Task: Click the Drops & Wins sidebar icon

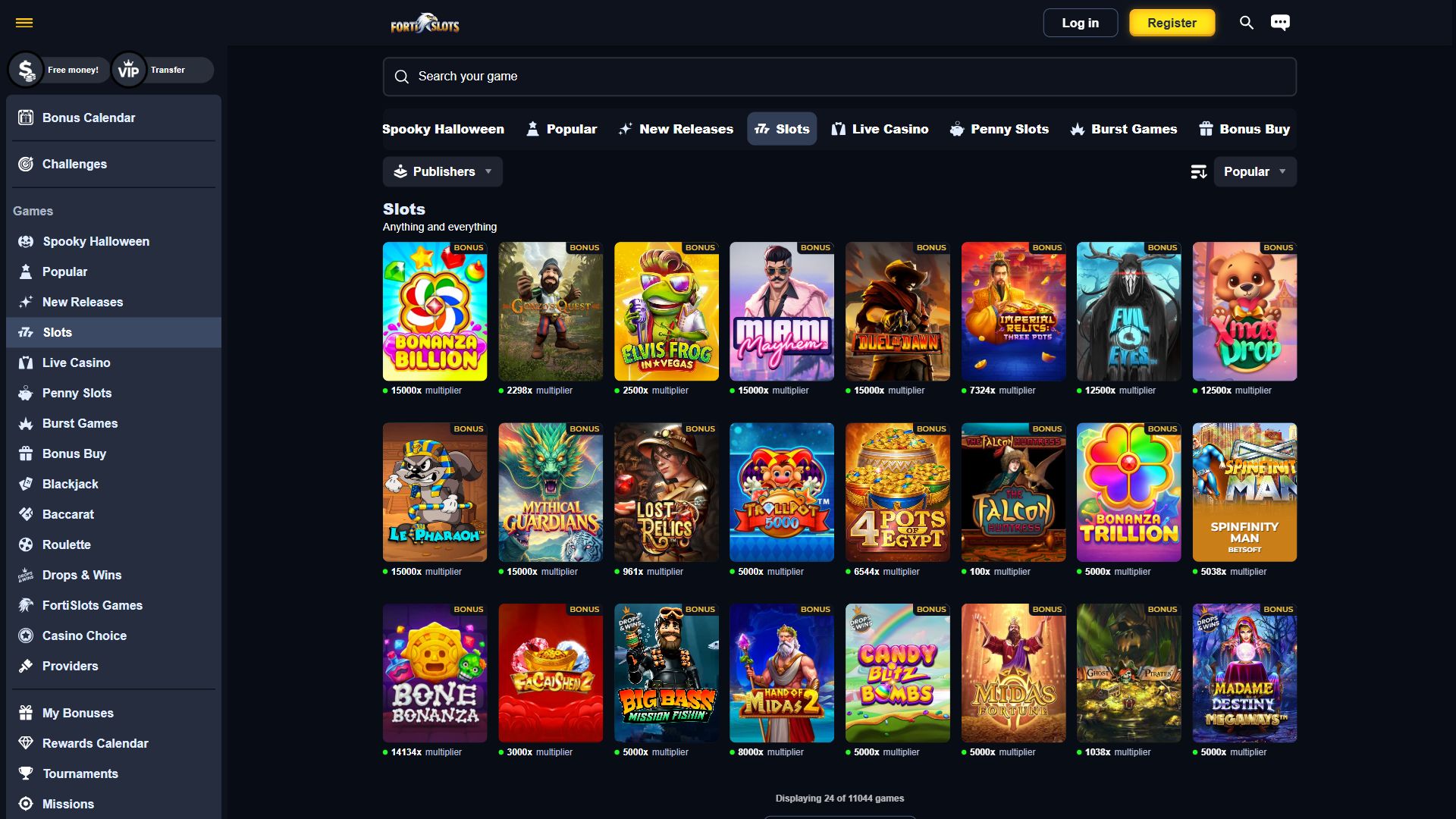Action: tap(26, 575)
